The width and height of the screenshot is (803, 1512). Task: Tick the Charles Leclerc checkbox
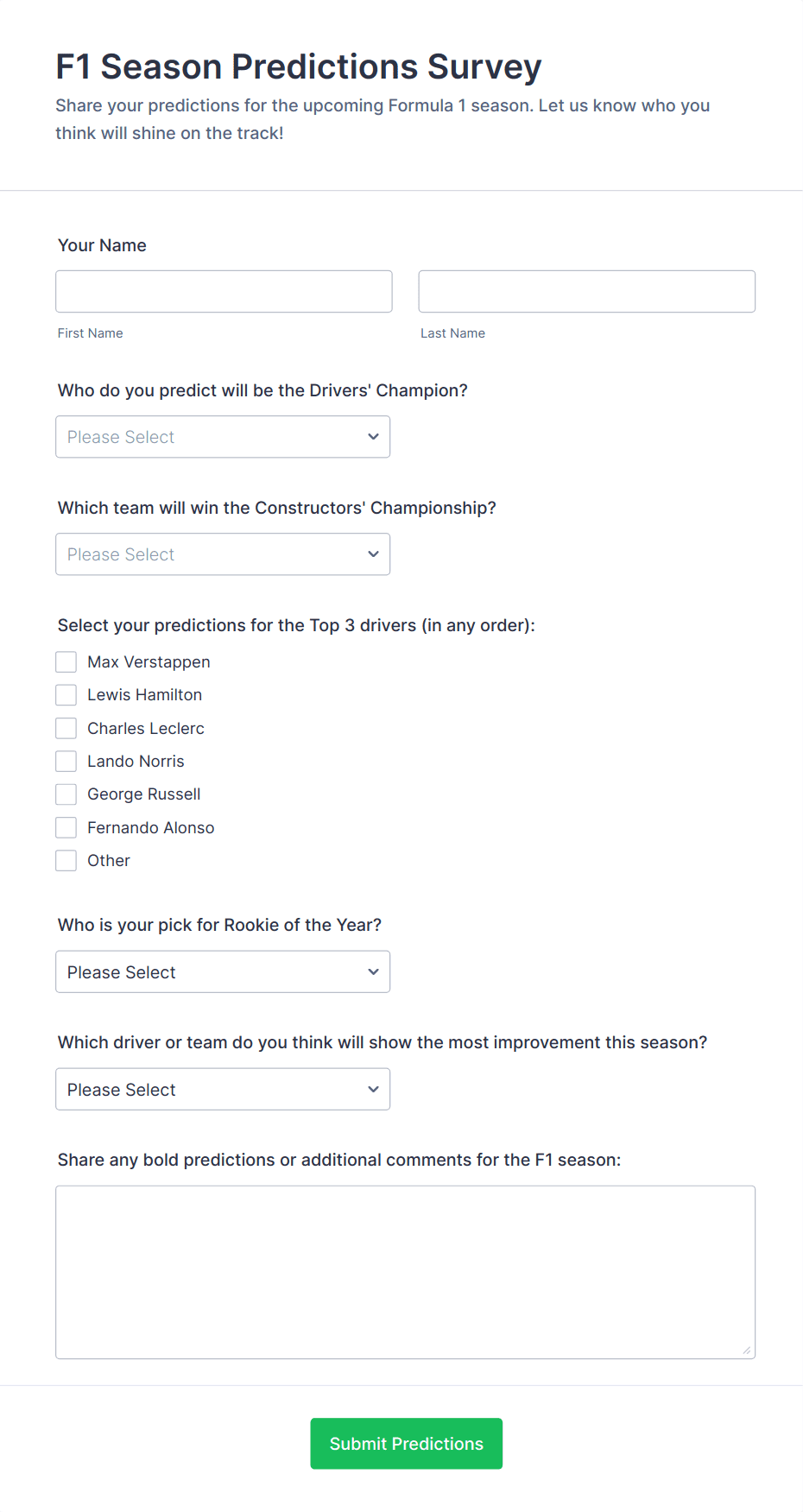[66, 728]
